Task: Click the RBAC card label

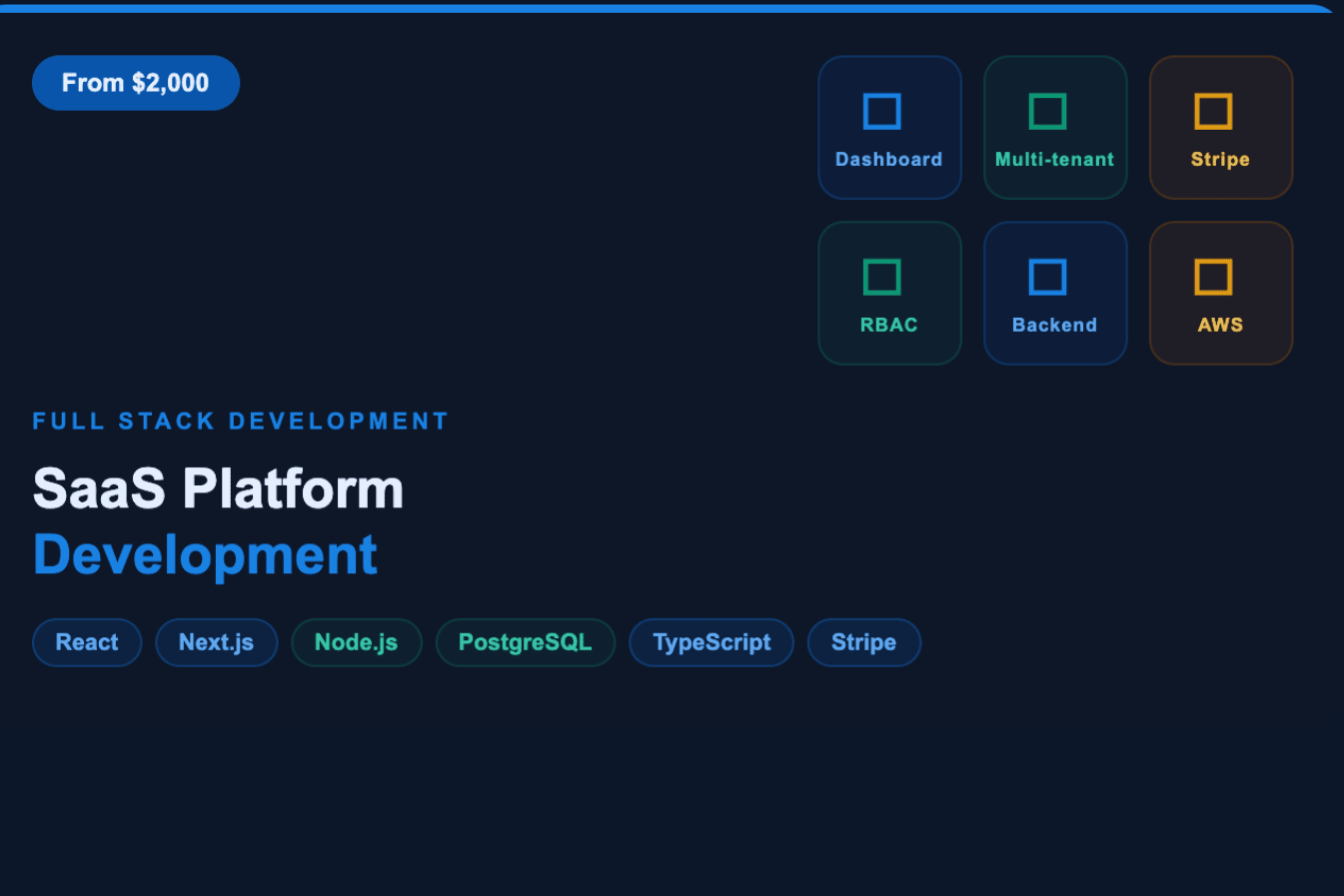Action: pos(888,325)
